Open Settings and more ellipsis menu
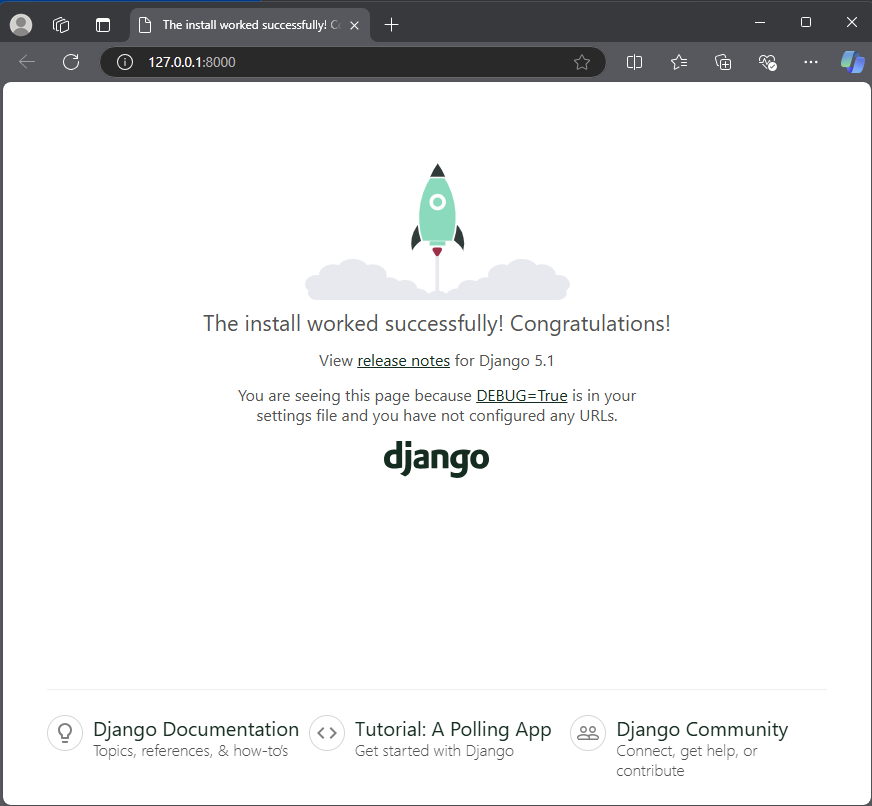Image resolution: width=872 pixels, height=806 pixels. tap(811, 62)
